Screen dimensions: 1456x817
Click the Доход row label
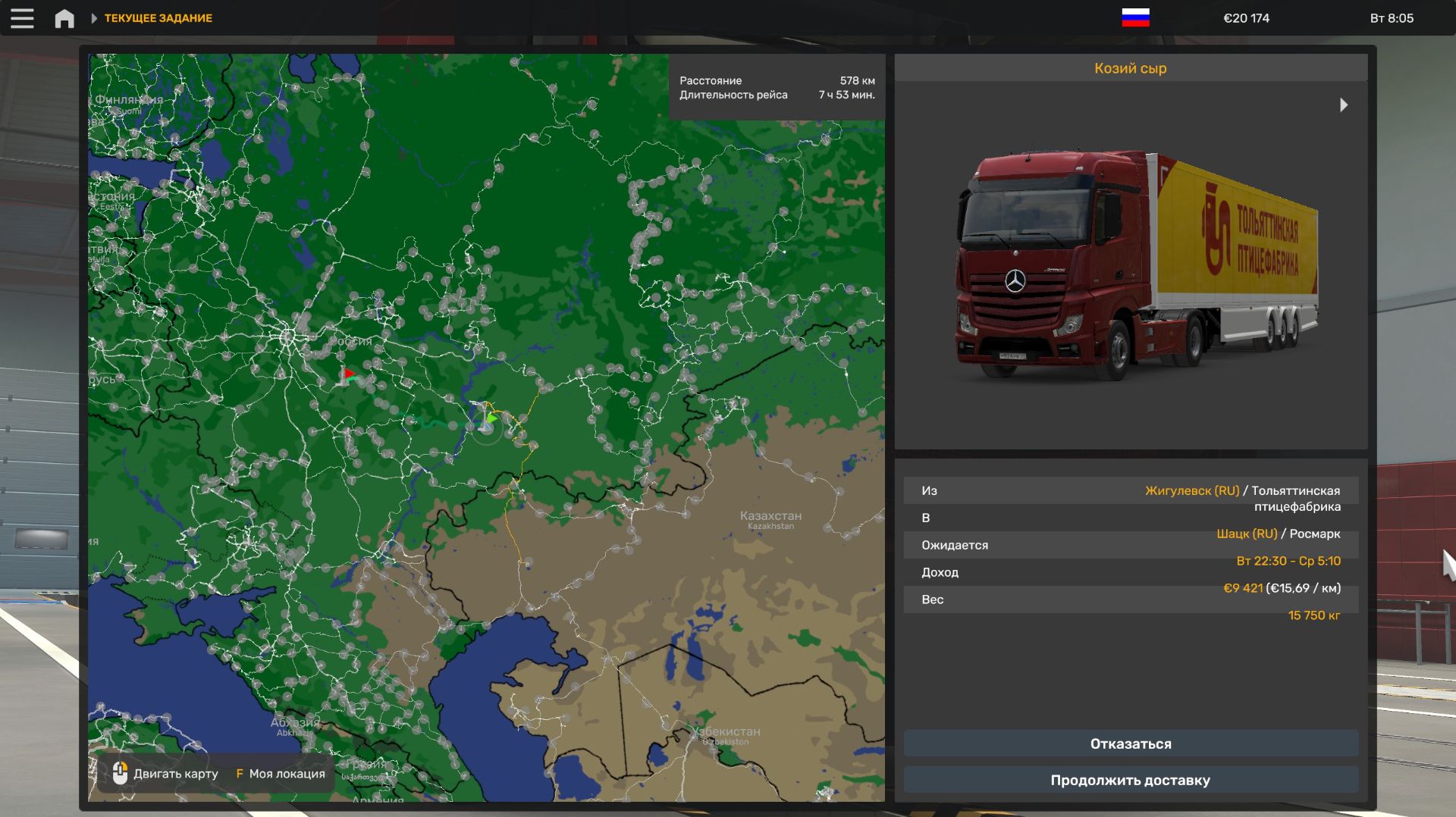940,572
